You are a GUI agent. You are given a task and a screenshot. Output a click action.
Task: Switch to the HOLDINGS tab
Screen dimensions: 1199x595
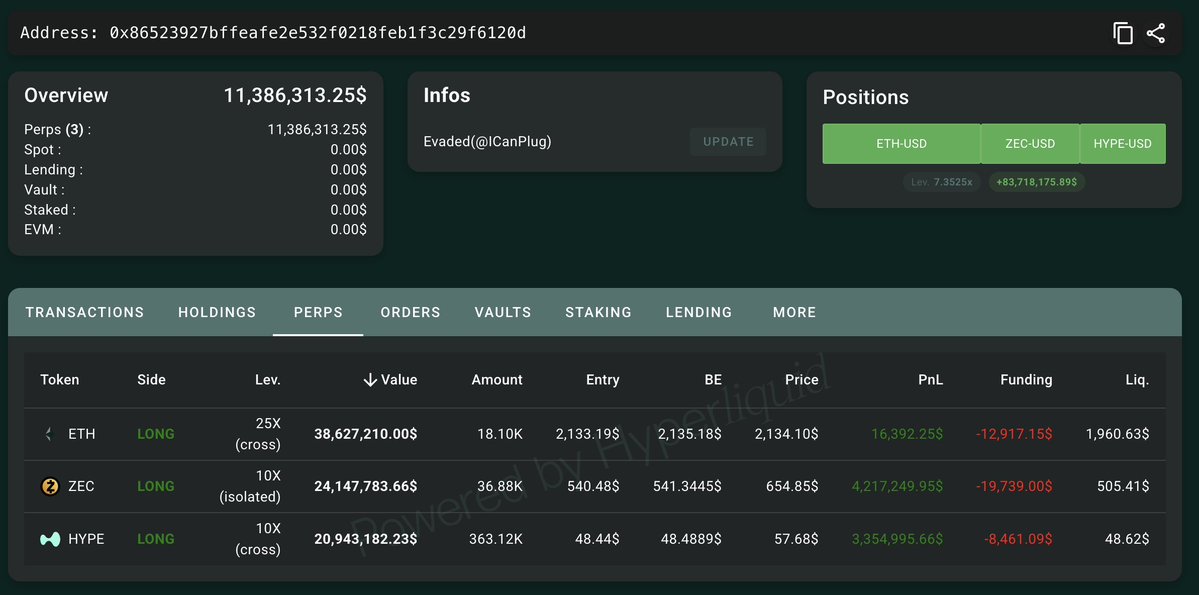[217, 312]
